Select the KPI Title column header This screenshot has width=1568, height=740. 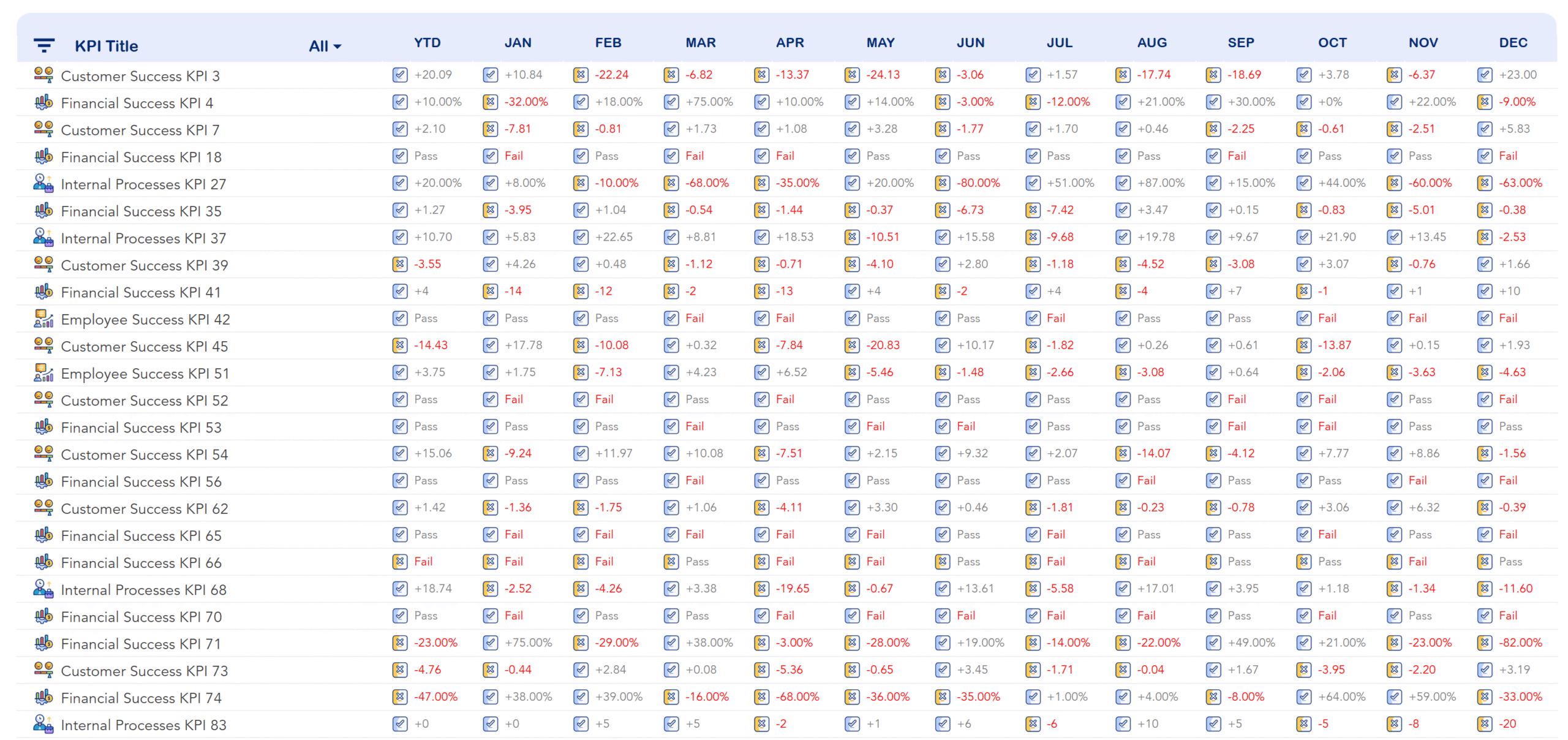(x=107, y=45)
